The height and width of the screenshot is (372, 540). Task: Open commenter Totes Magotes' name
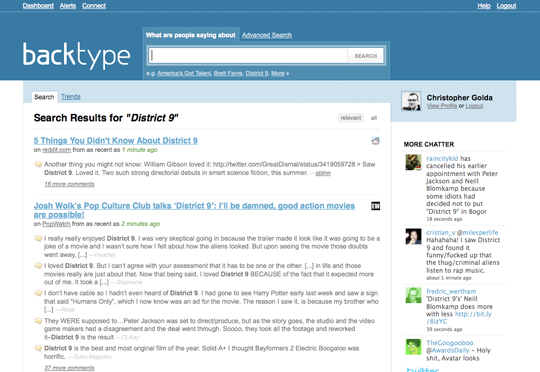92,357
